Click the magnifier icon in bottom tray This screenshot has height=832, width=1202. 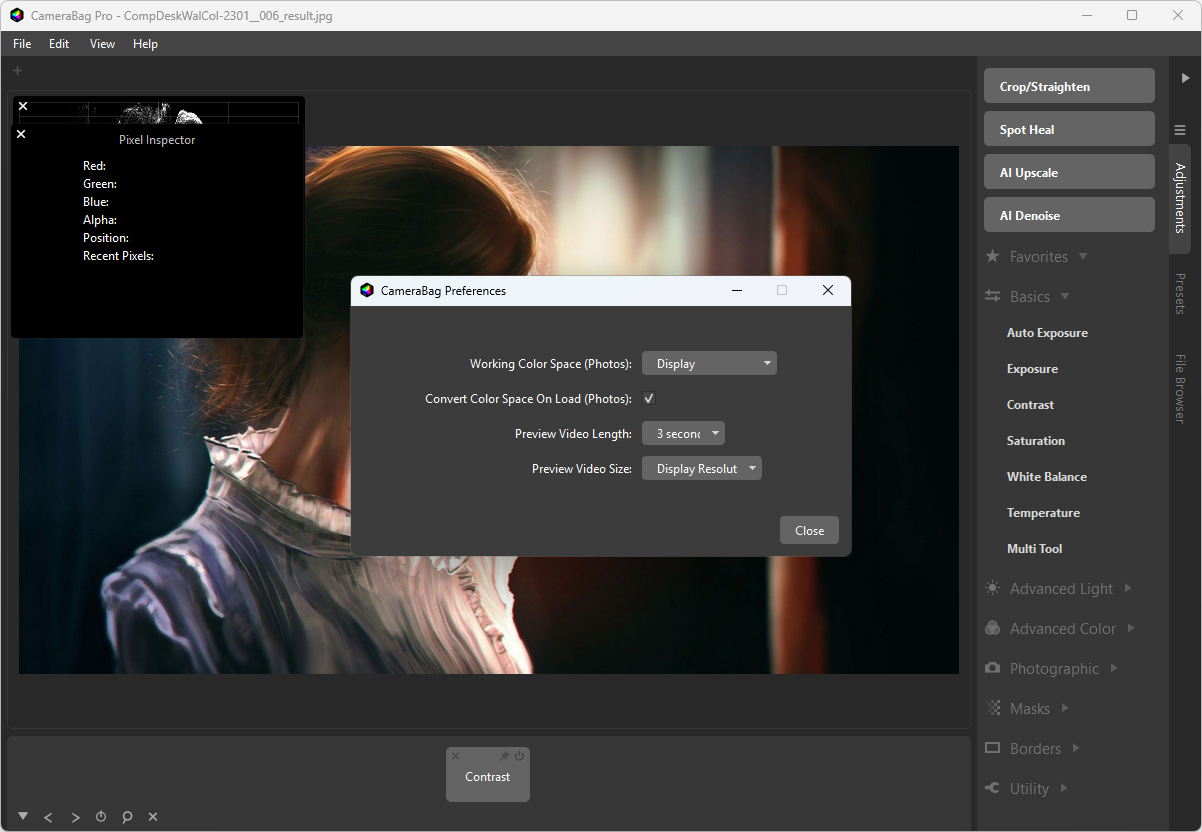[127, 817]
